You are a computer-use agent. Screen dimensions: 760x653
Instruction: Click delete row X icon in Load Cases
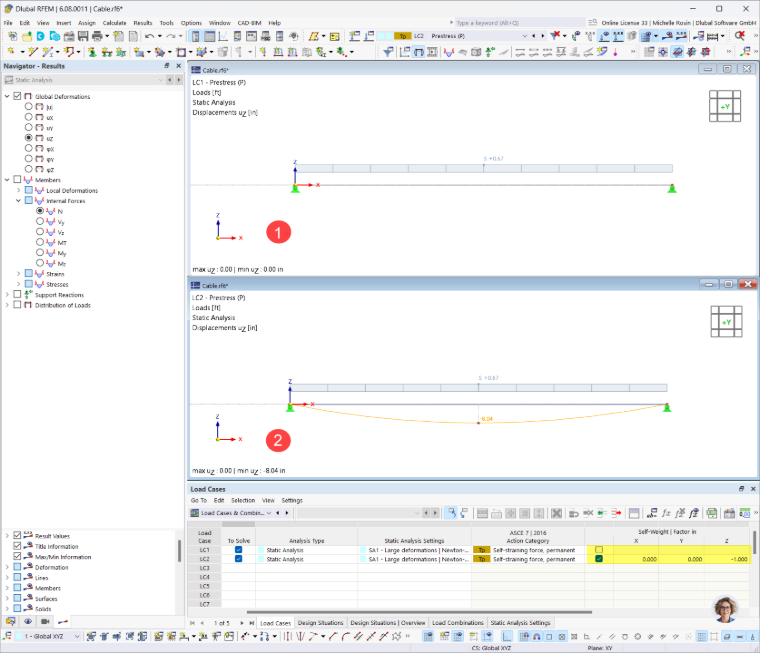[x=556, y=513]
